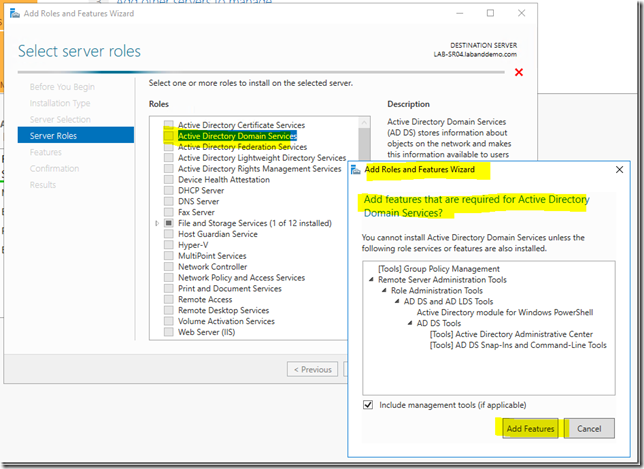Open the Features wizard step
Image resolution: width=644 pixels, height=469 pixels.
pos(46,152)
